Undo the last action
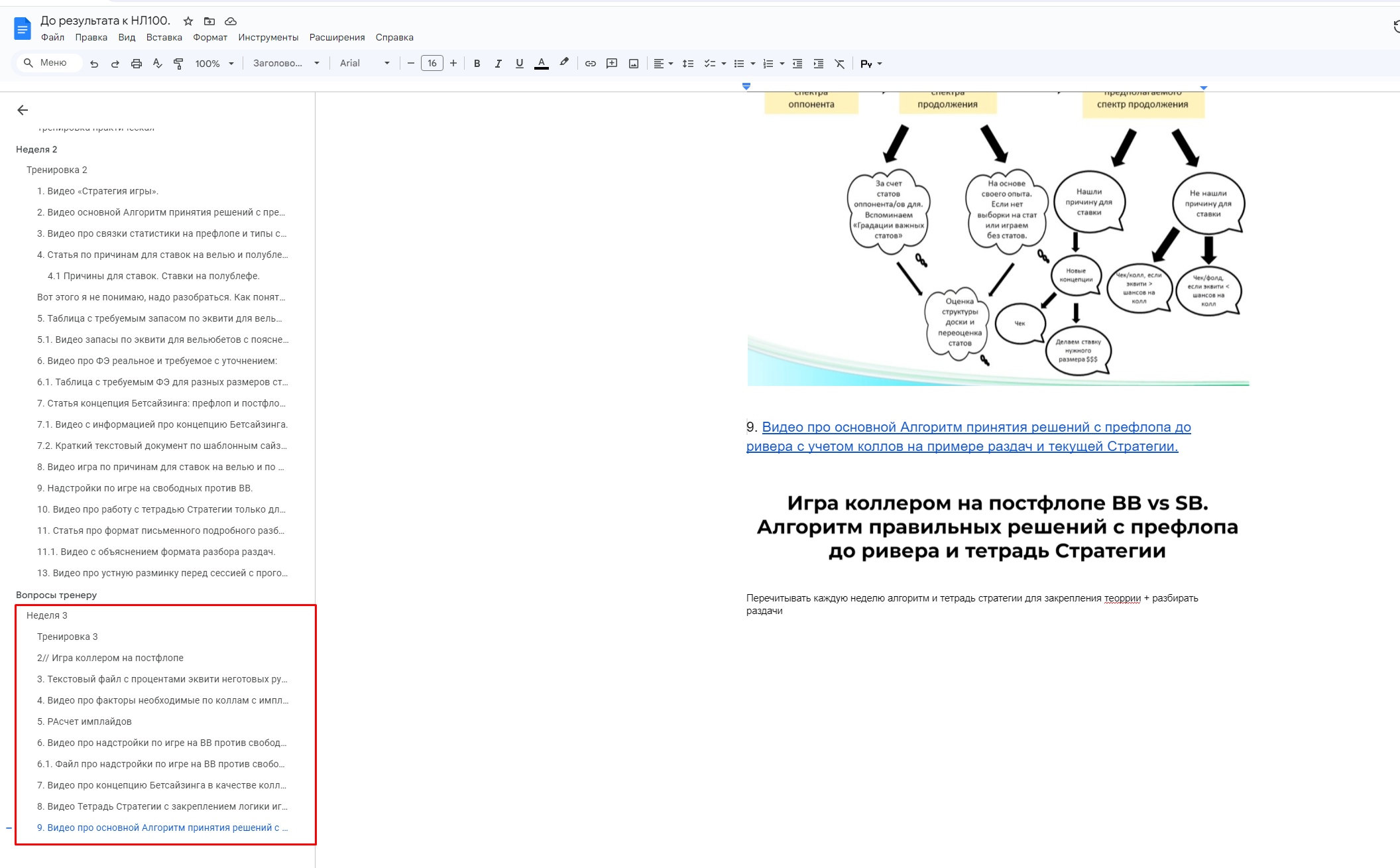Image resolution: width=1400 pixels, height=868 pixels. pyautogui.click(x=94, y=64)
